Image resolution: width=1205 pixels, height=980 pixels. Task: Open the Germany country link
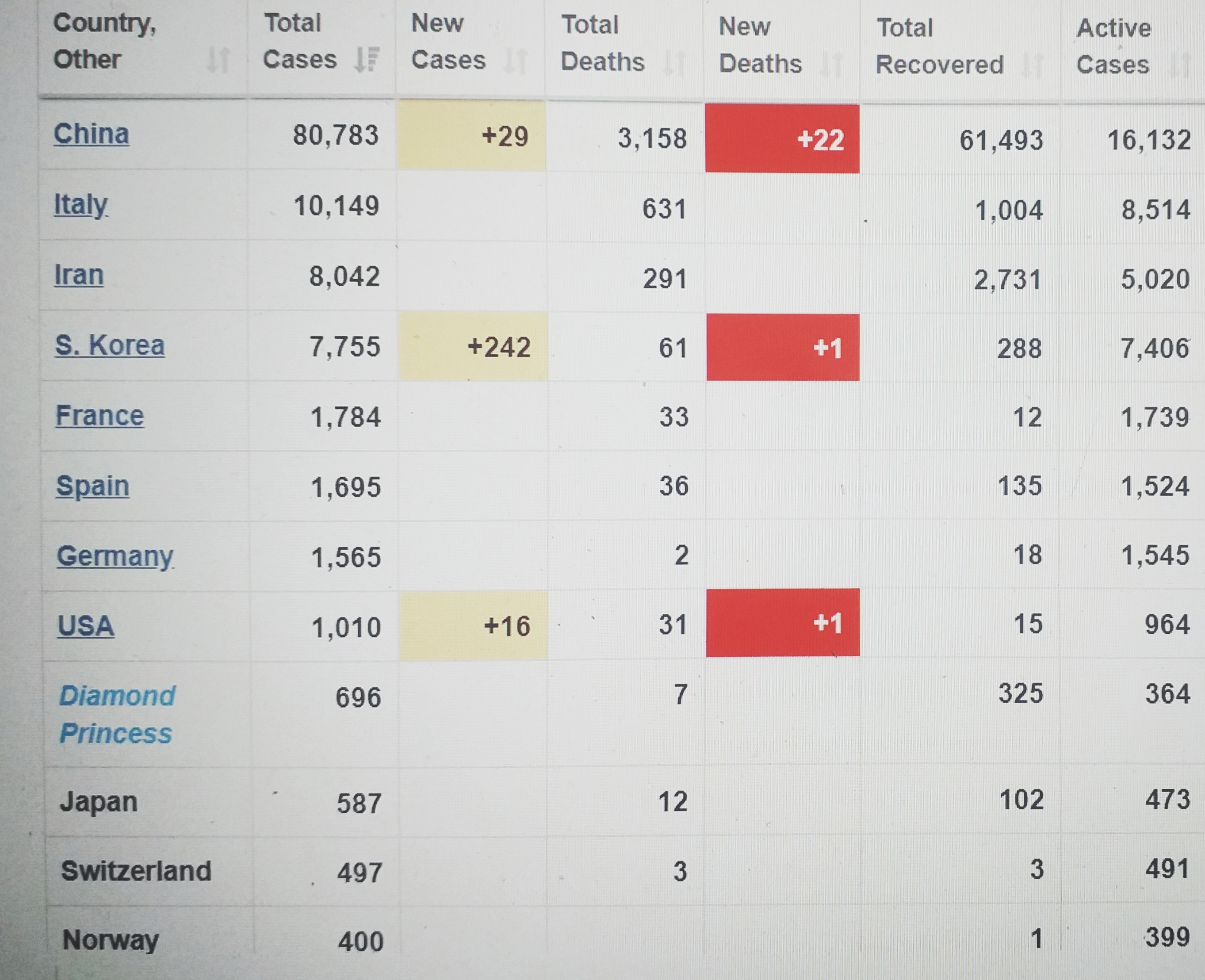[115, 557]
